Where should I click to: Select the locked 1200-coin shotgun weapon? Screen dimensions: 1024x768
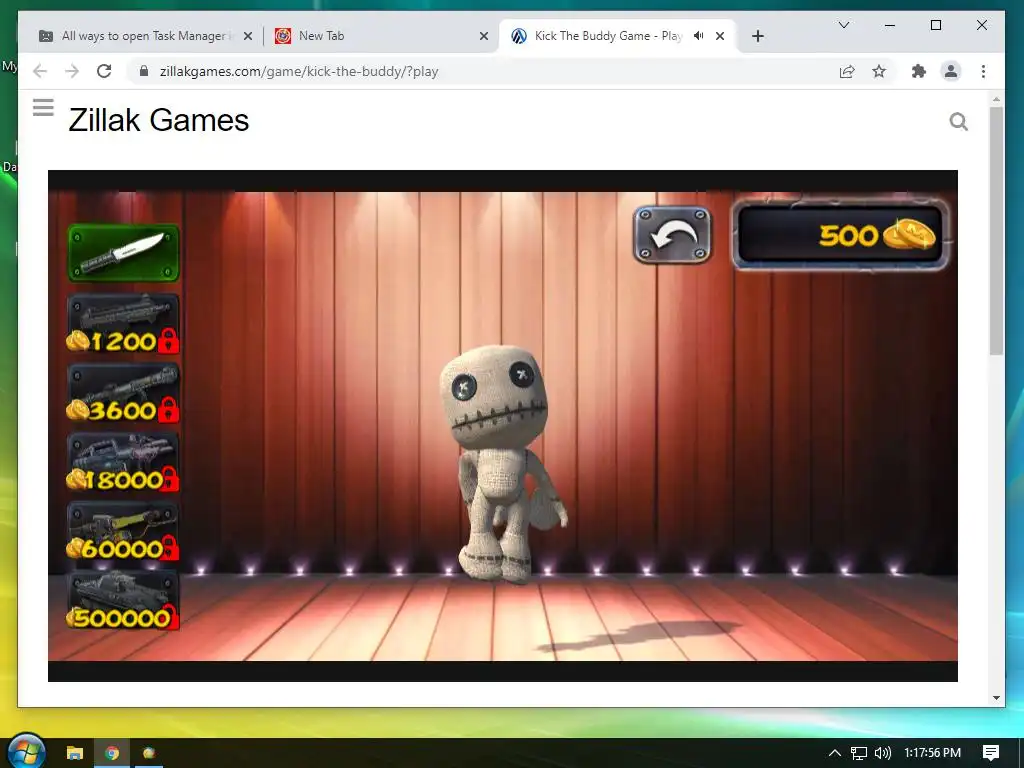coord(123,324)
